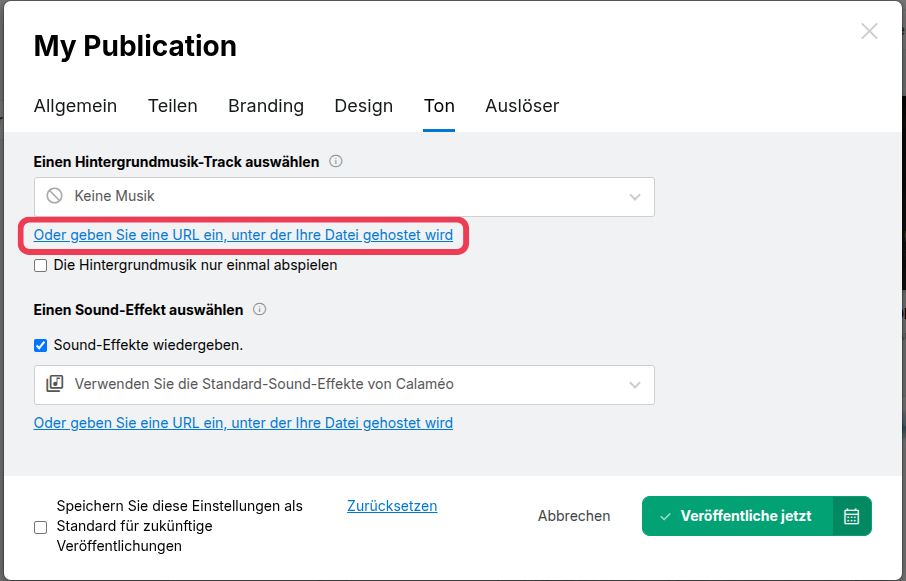906x581 pixels.
Task: Click the URL link under sound effect dropdown
Action: (x=243, y=423)
